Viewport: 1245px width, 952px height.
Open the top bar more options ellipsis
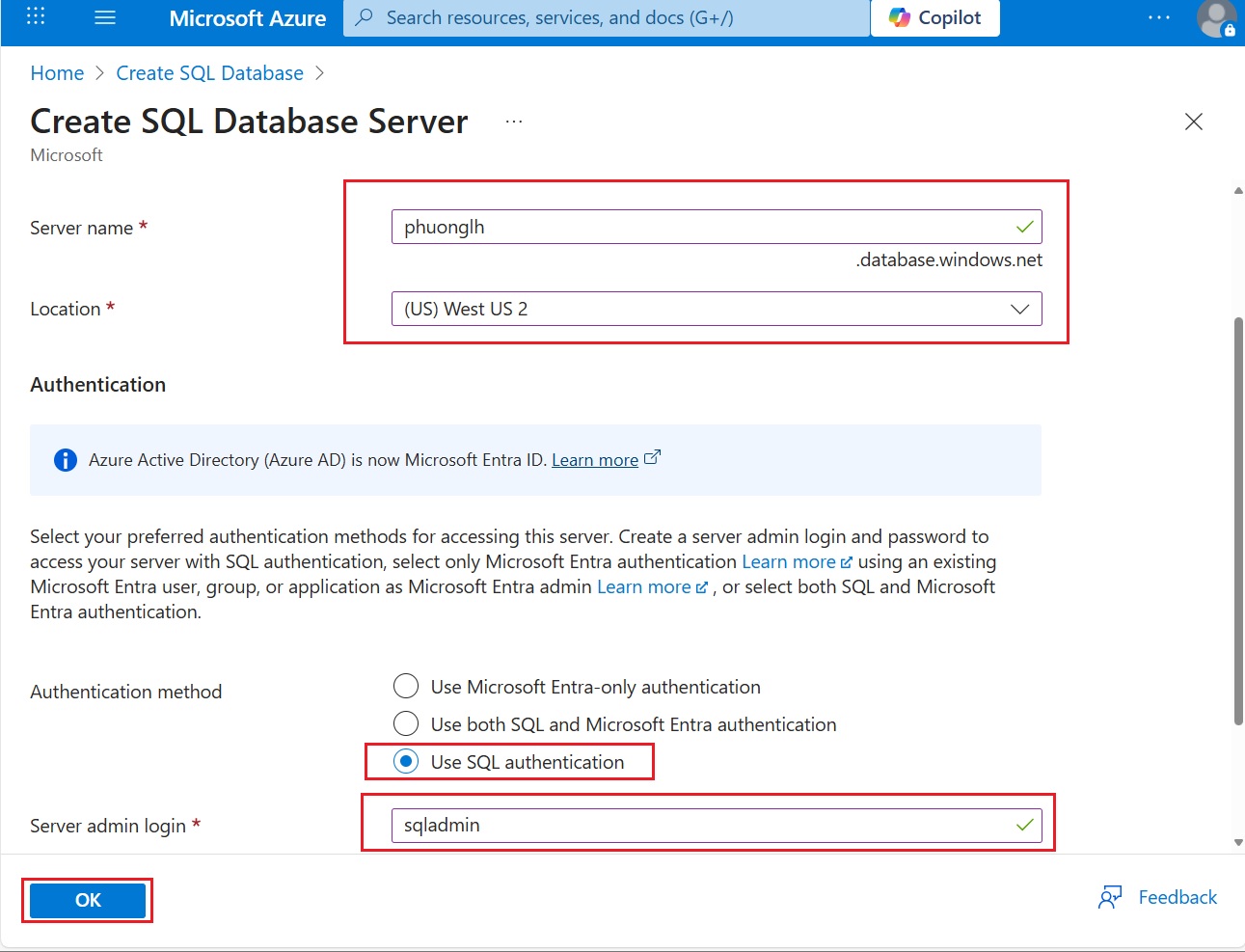(1158, 17)
